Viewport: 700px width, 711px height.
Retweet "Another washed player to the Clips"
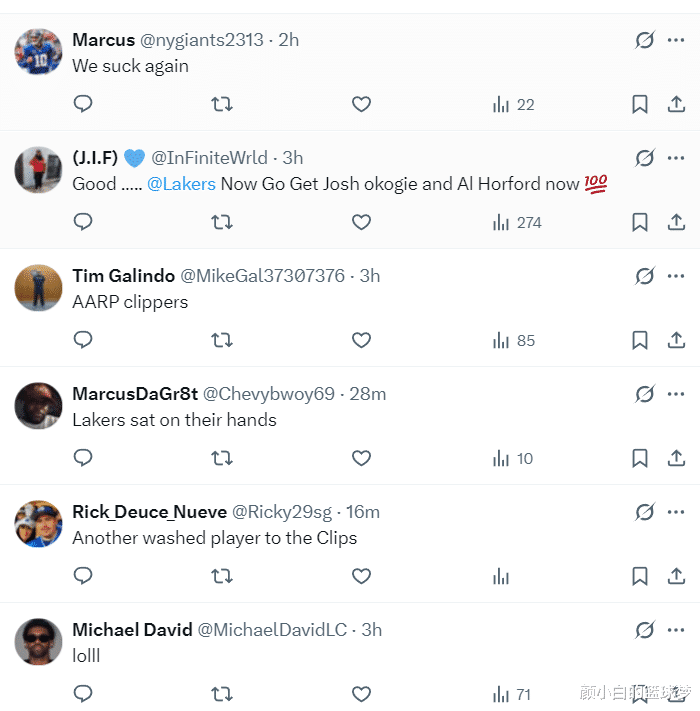[x=222, y=576]
